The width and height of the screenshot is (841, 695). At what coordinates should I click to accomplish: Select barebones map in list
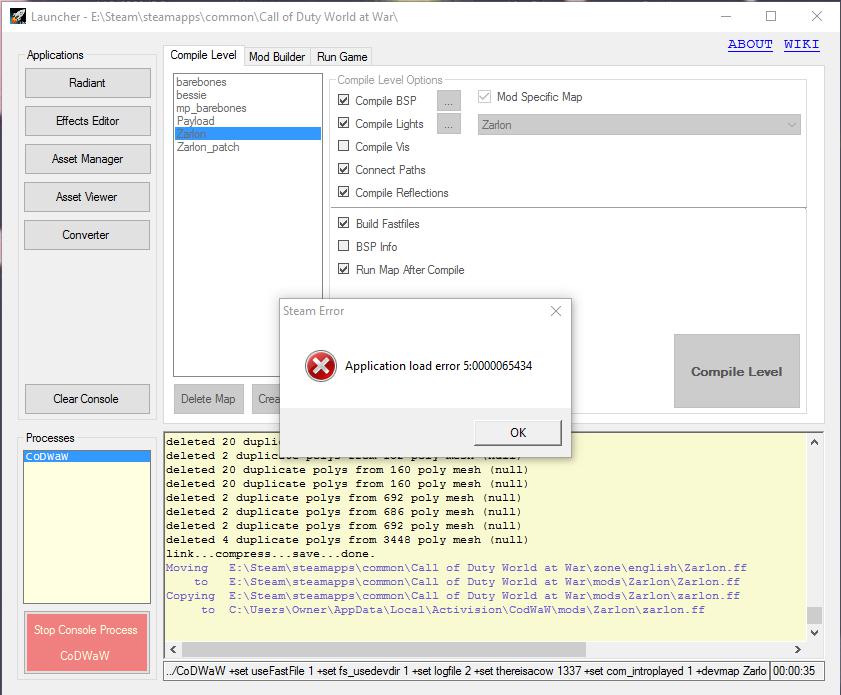coord(247,82)
